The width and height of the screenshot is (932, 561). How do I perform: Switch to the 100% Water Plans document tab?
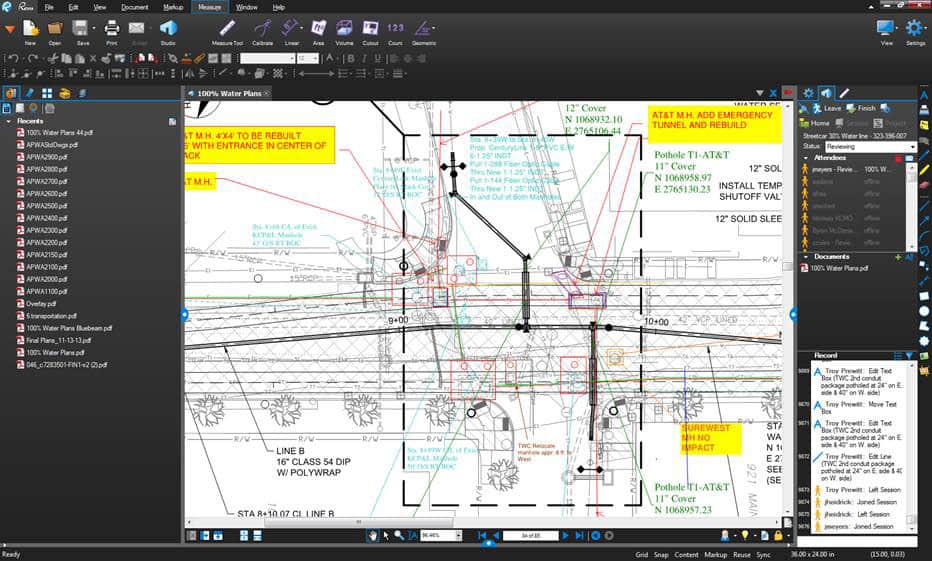229,93
